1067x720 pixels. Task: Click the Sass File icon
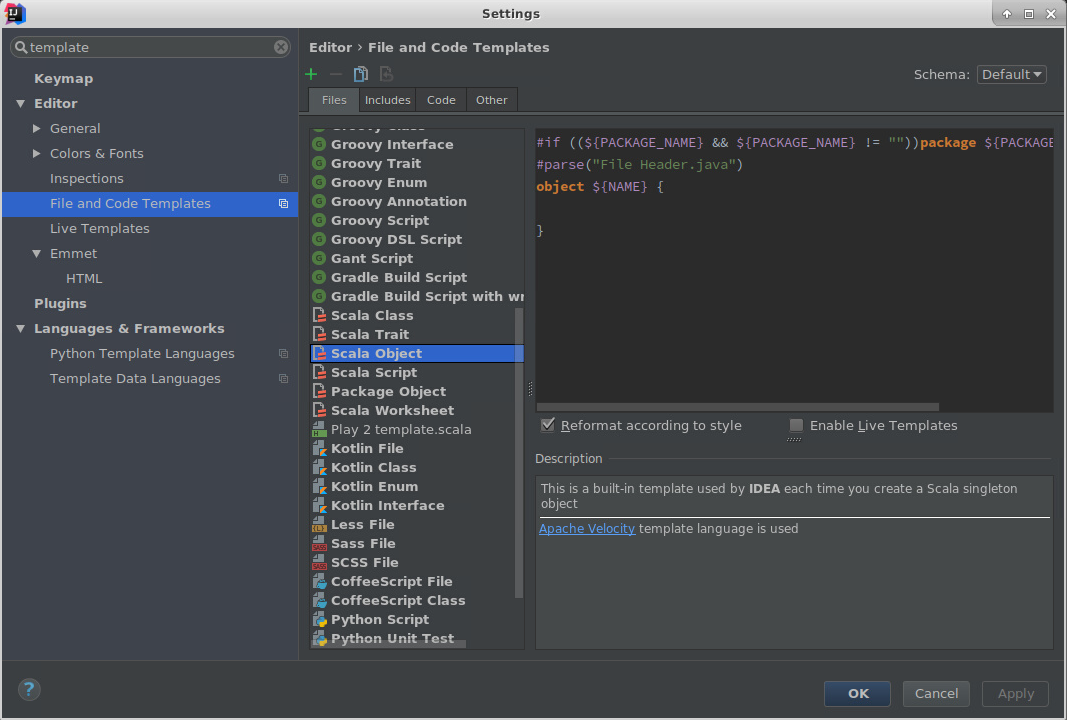click(319, 544)
